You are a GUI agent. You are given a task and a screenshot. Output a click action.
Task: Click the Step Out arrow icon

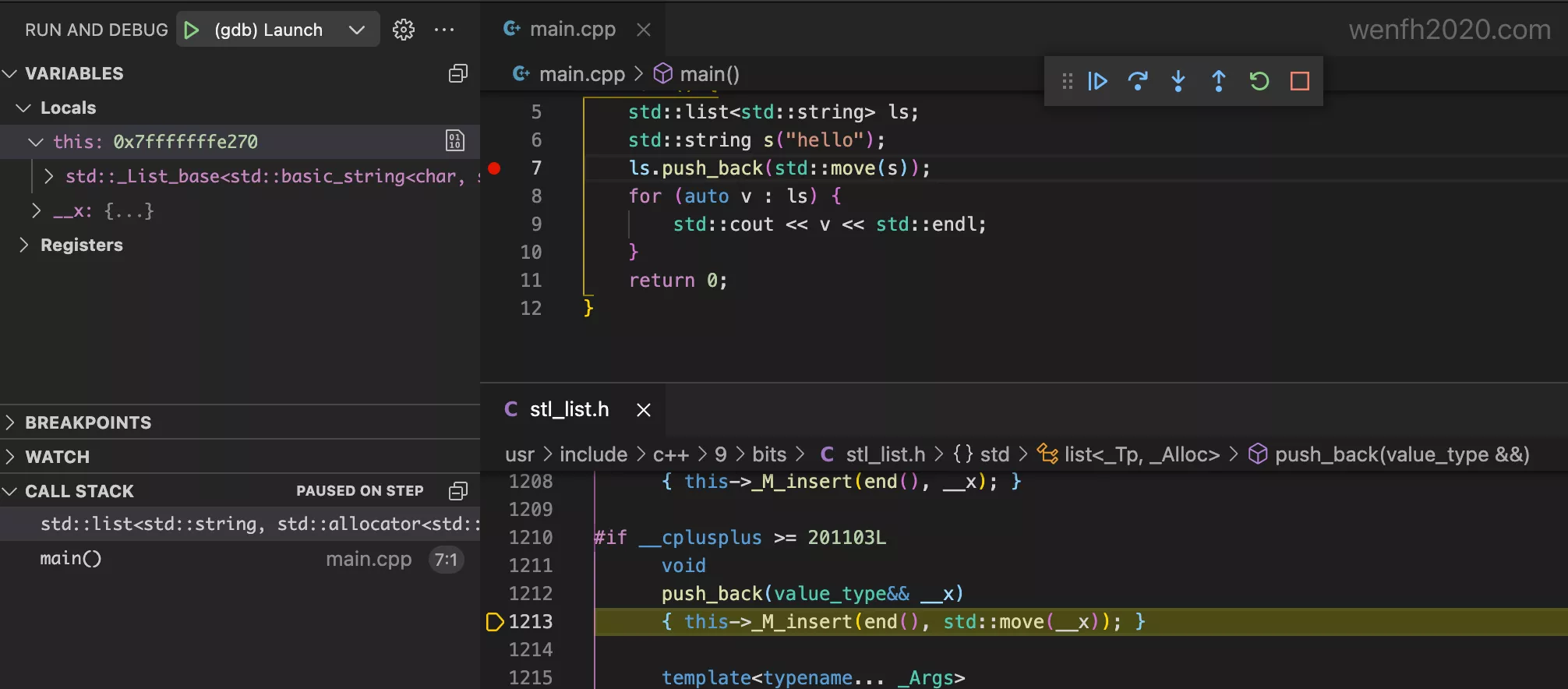point(1219,81)
